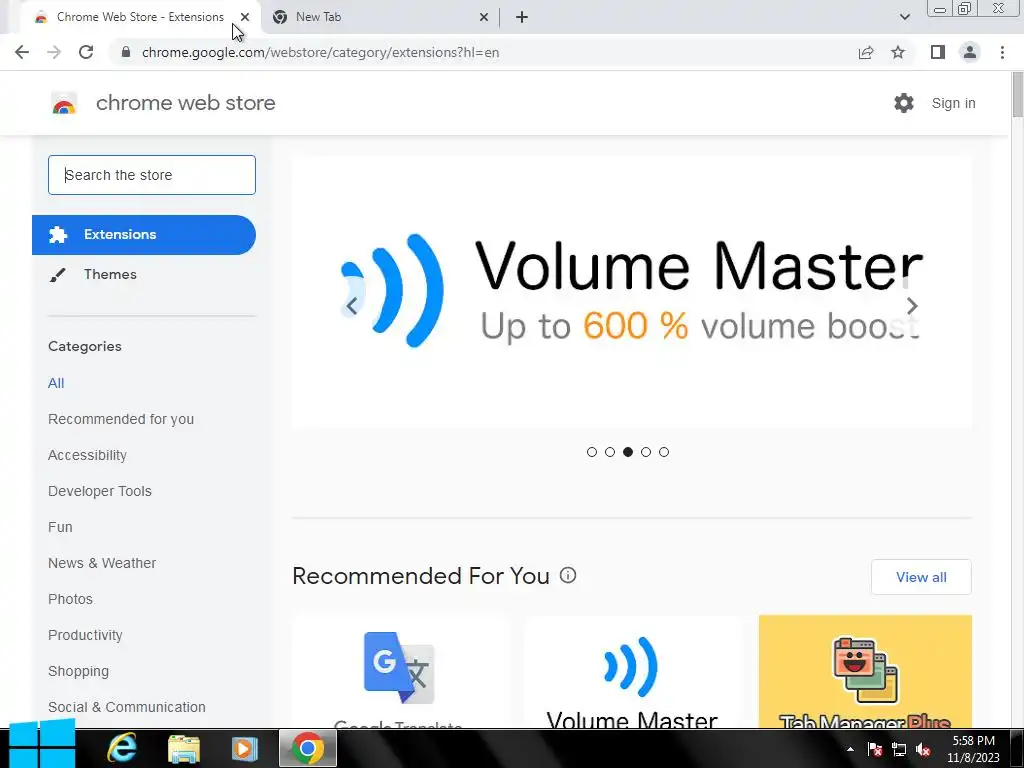Select second carousel dot

tap(610, 452)
